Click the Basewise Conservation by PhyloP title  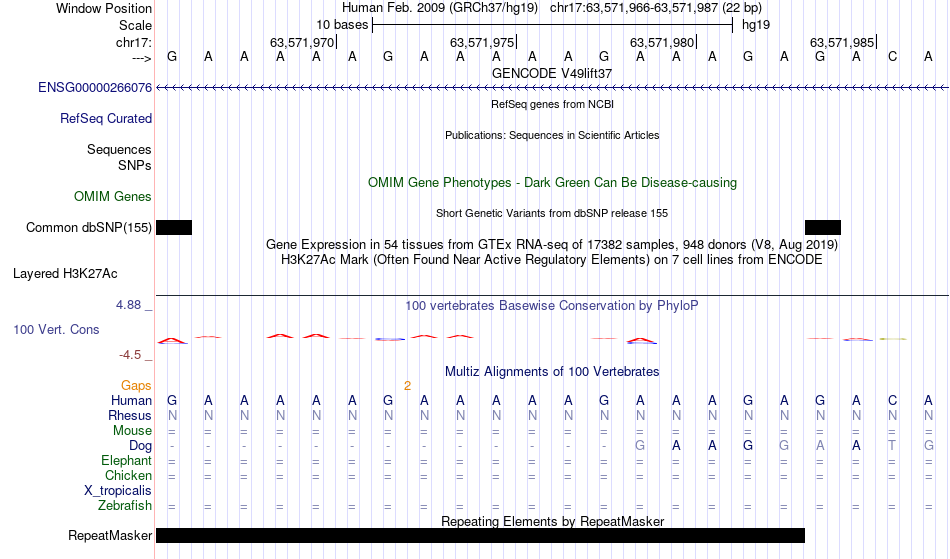coord(552,306)
